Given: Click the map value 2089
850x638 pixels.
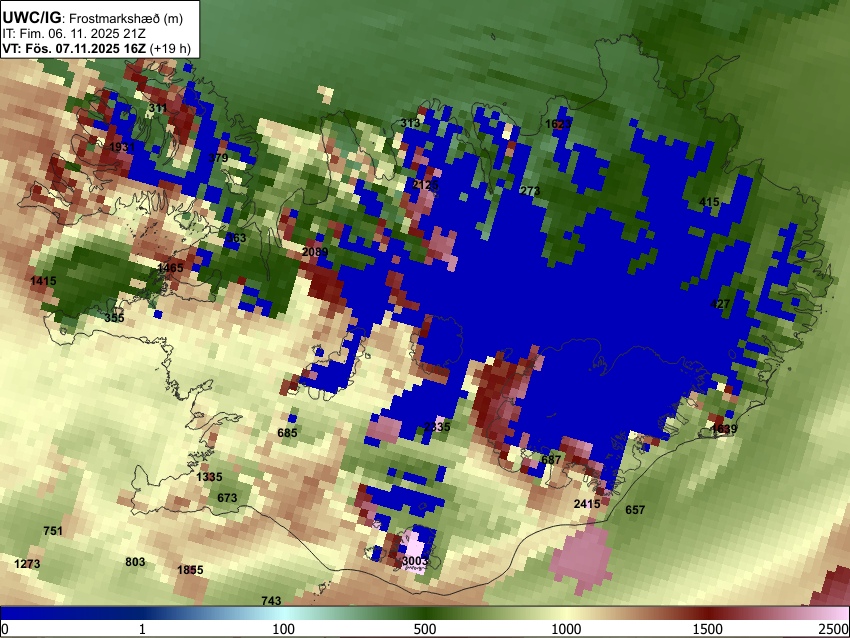Looking at the screenshot, I should 315,252.
